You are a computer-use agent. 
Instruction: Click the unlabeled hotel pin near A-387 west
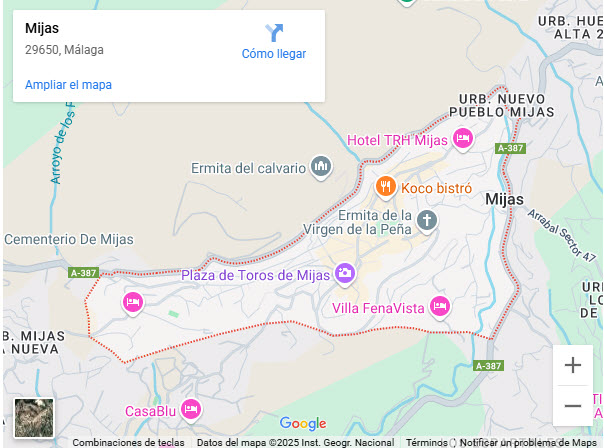133,304
